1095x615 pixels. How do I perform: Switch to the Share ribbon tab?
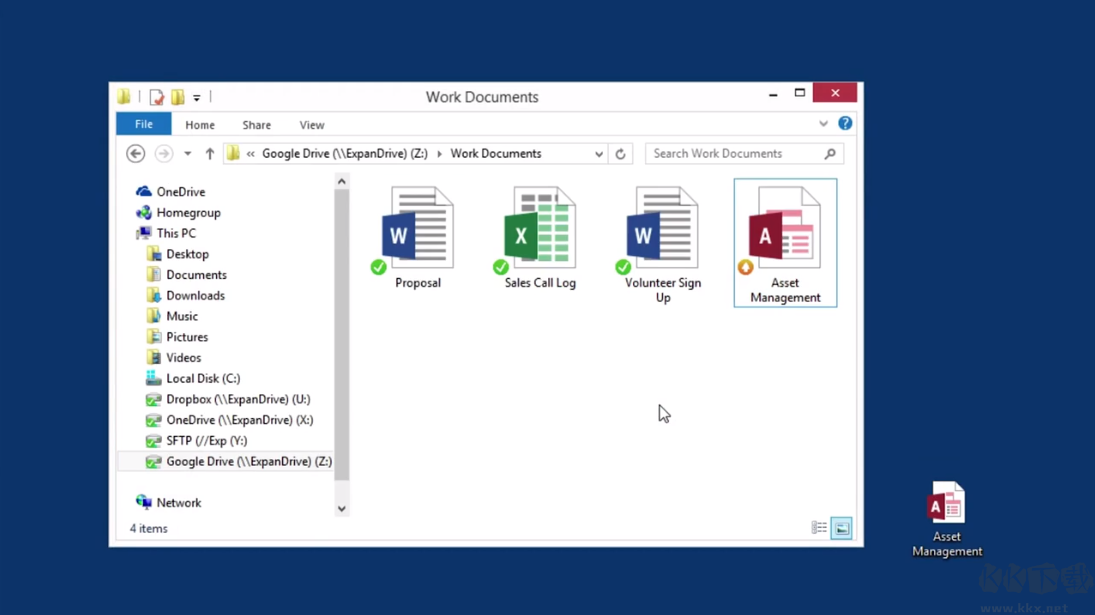pyautogui.click(x=256, y=125)
